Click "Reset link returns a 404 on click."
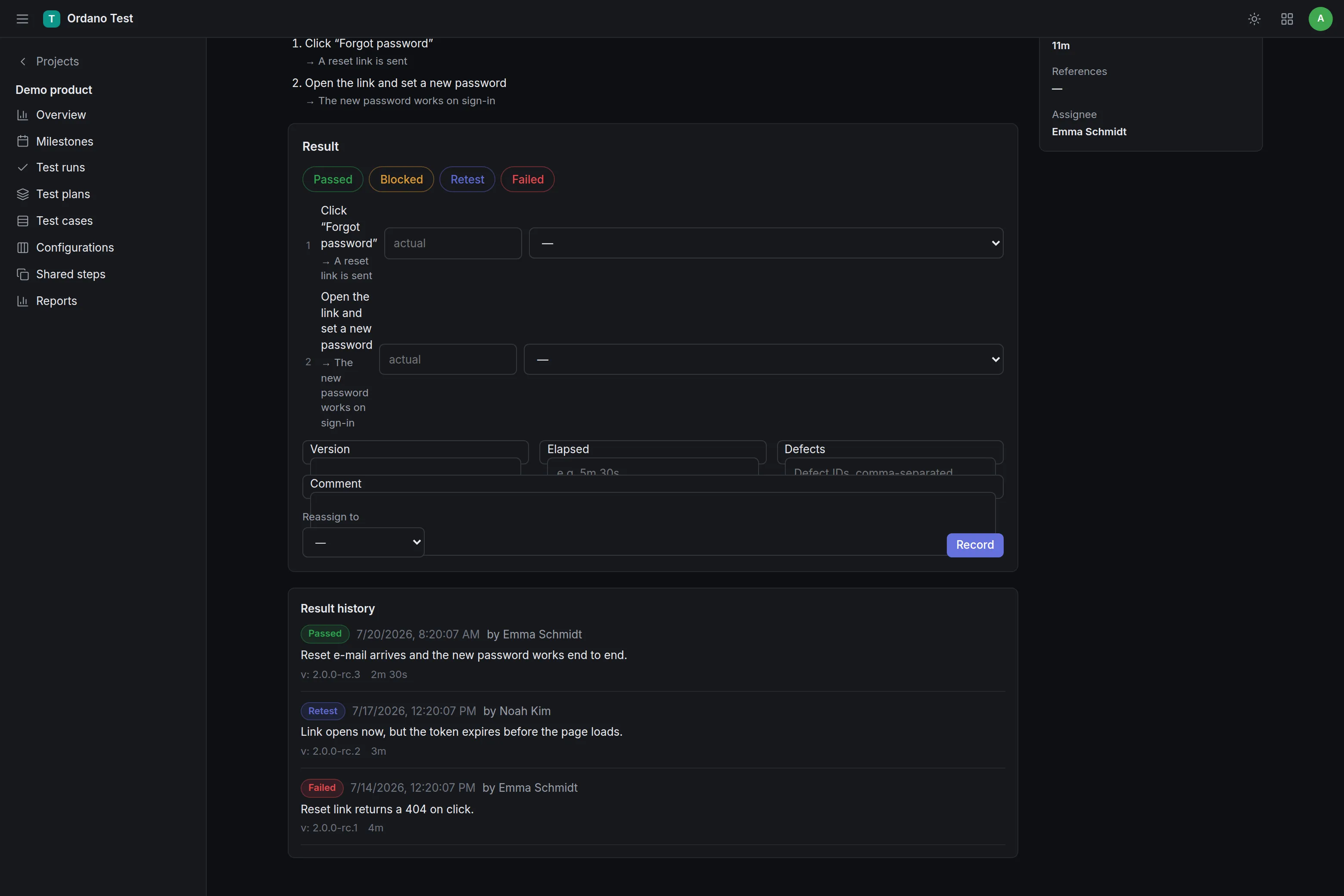Screen dimensions: 1344x896 (387, 809)
